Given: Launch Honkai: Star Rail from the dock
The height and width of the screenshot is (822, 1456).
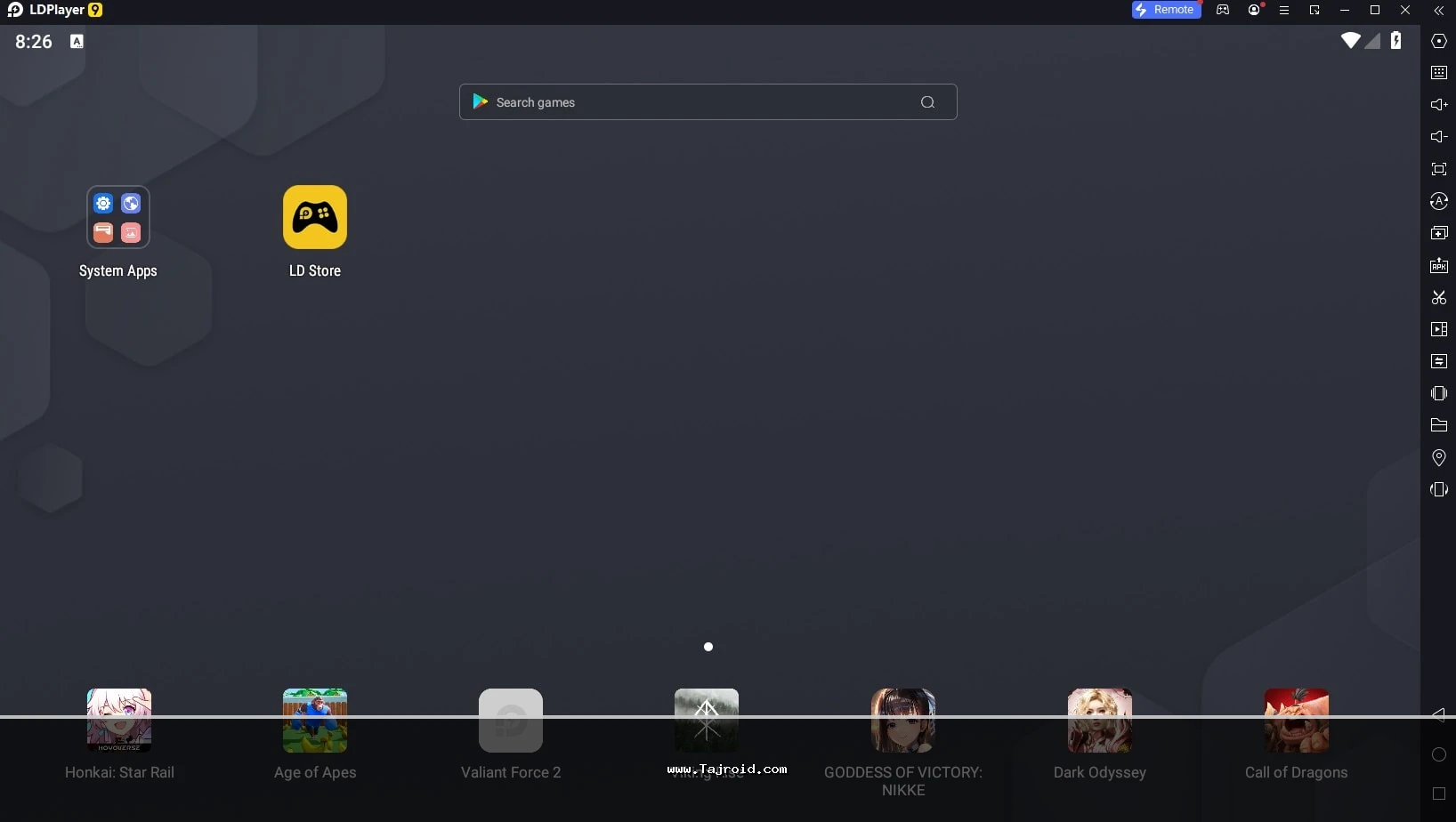Looking at the screenshot, I should (x=119, y=721).
